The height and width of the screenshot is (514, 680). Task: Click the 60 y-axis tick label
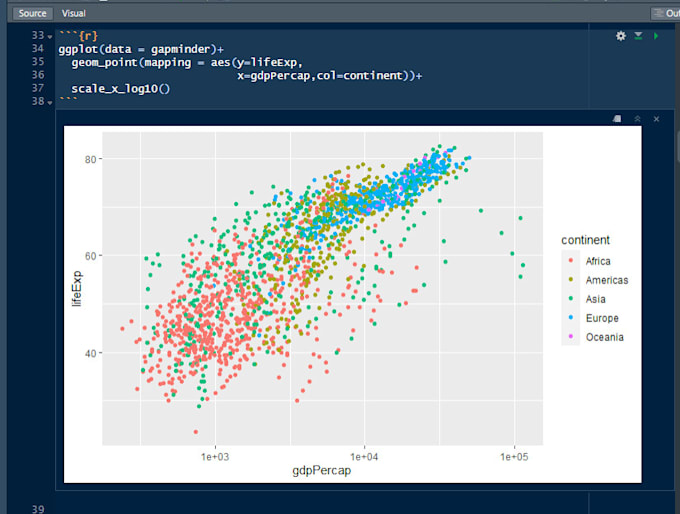[90, 256]
